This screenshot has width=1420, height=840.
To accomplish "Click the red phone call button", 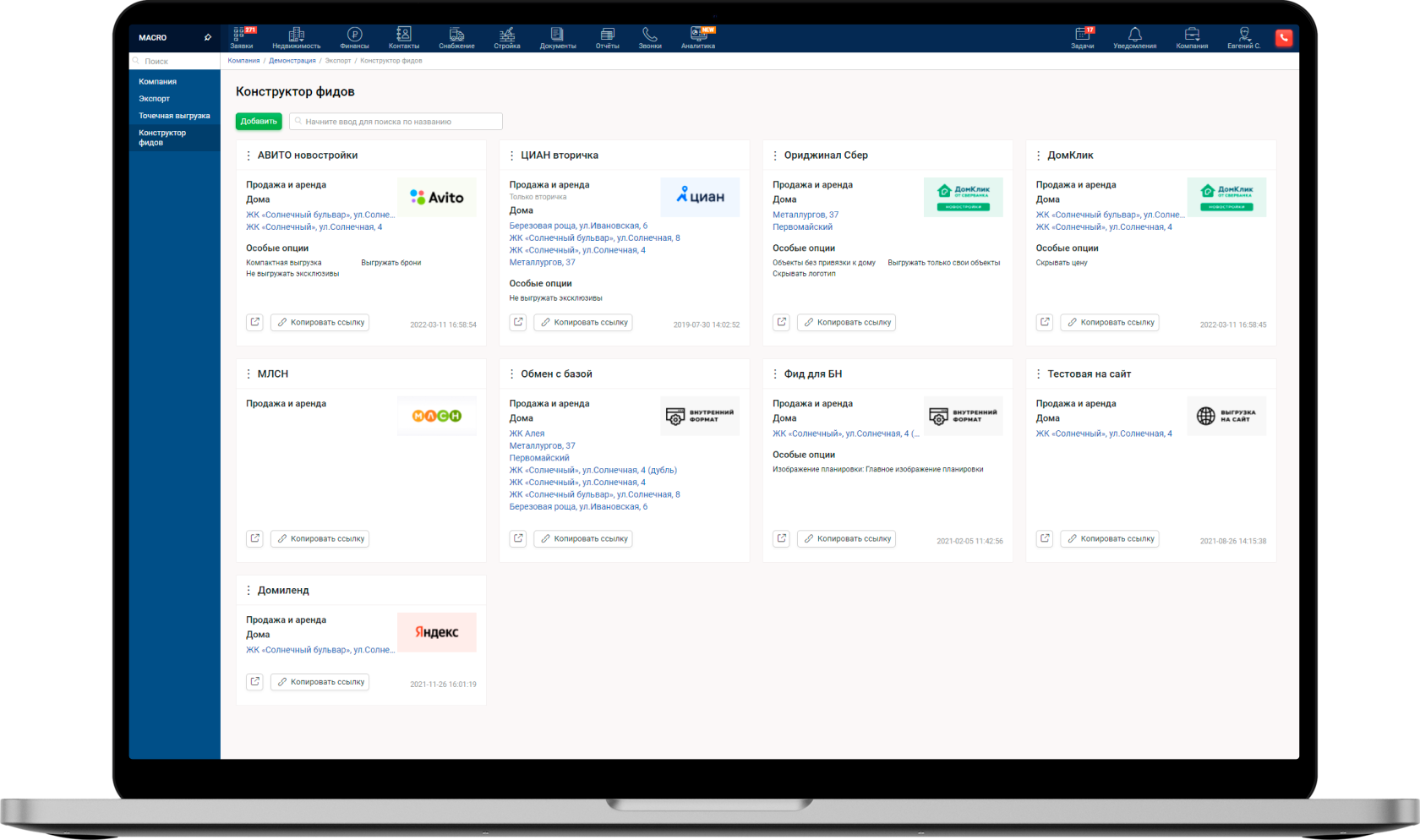I will pos(1284,37).
